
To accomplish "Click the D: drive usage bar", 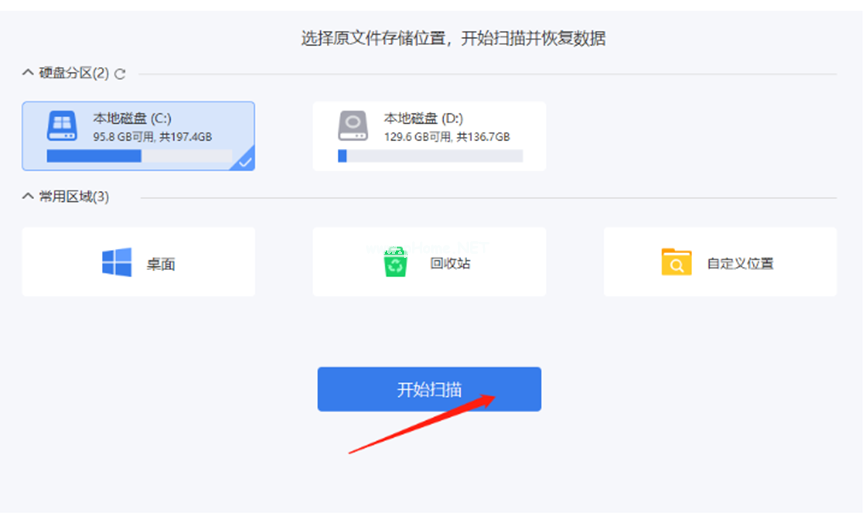I will tap(430, 156).
